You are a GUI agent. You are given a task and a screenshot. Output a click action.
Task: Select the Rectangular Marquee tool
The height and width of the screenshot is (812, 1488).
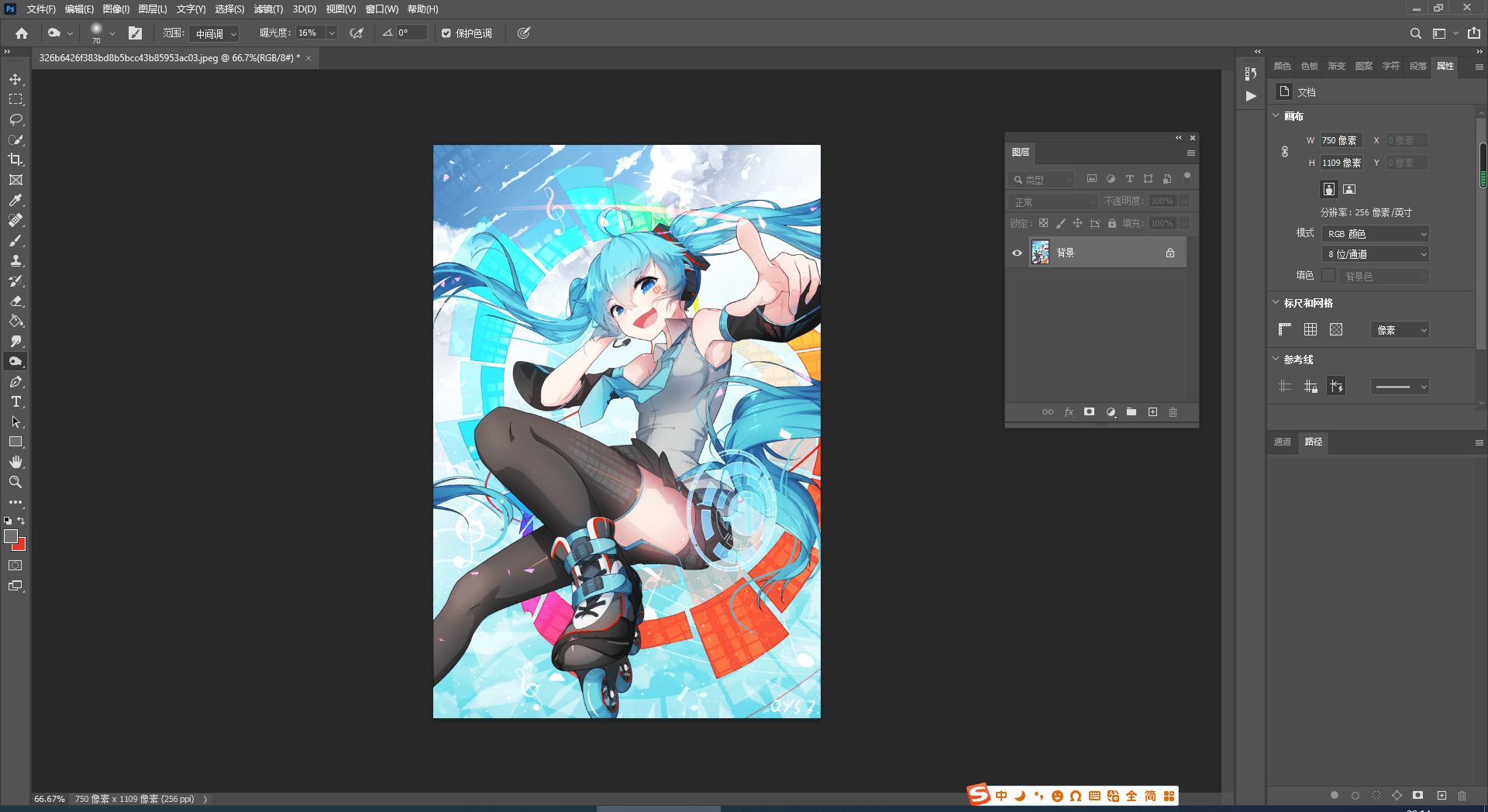pyautogui.click(x=15, y=99)
